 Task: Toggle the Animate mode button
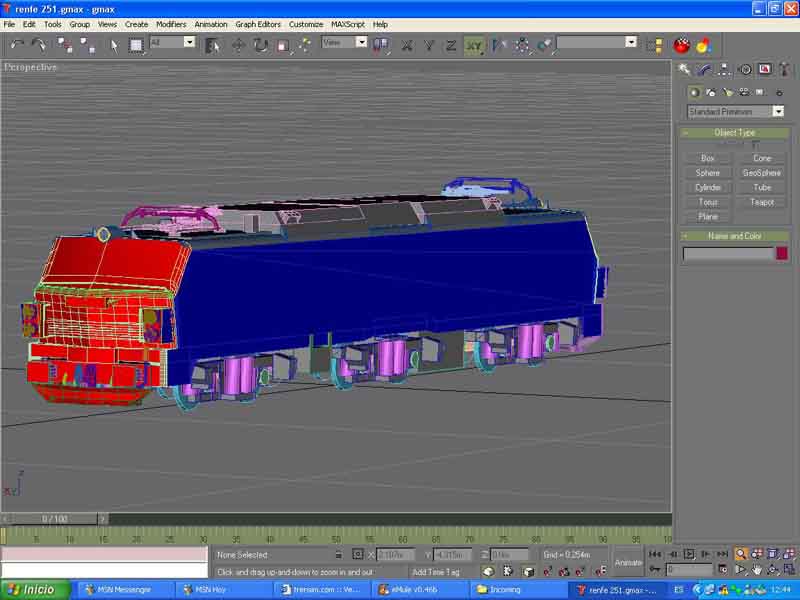[x=628, y=562]
